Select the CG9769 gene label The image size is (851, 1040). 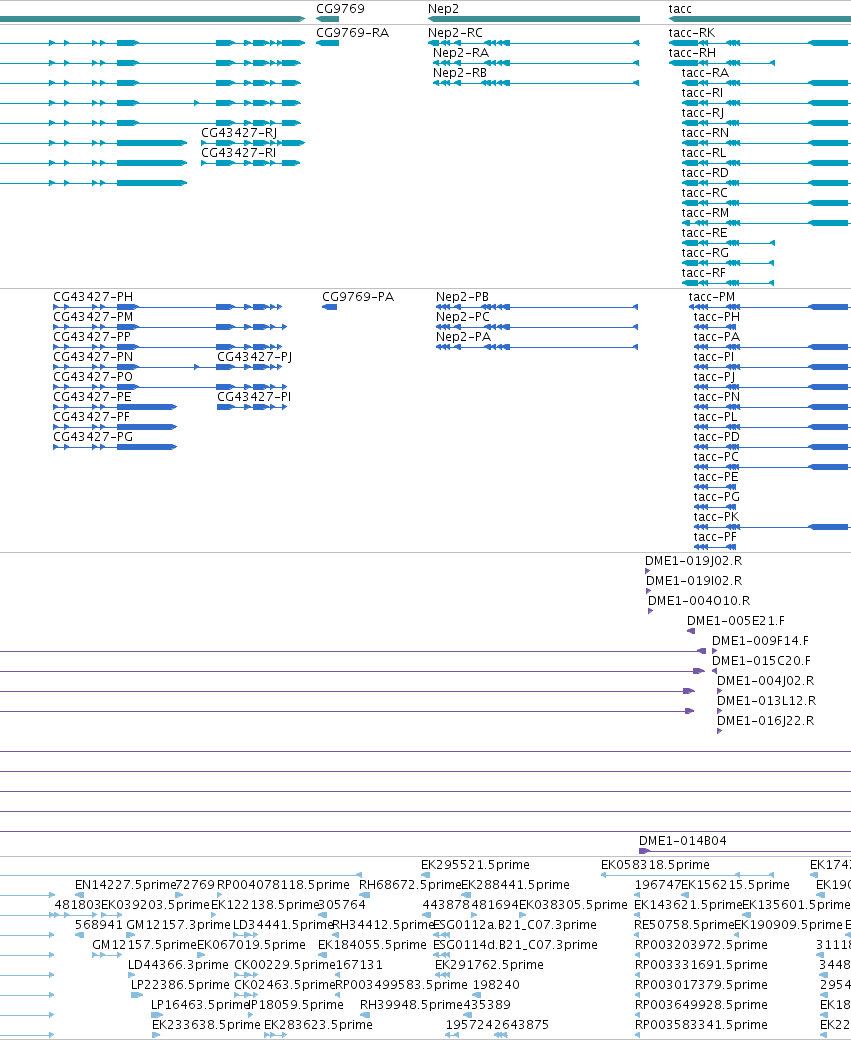pyautogui.click(x=340, y=9)
